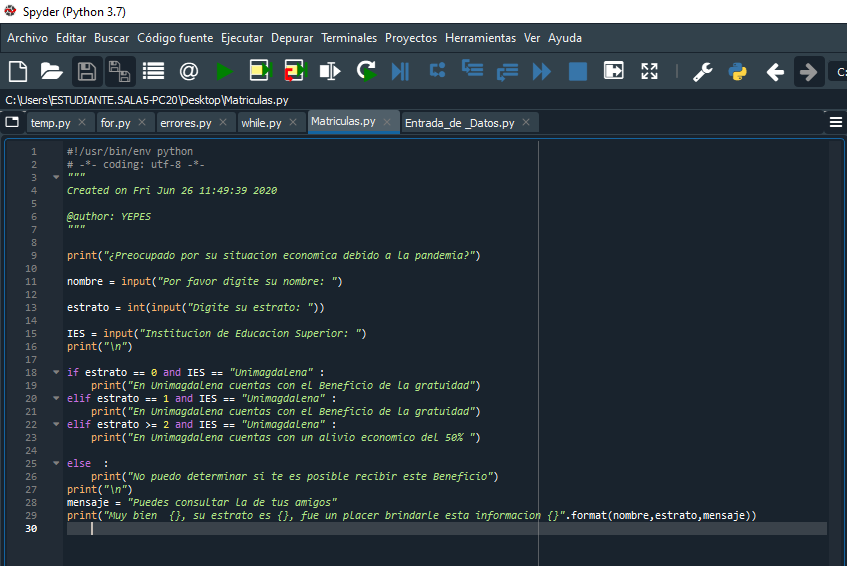Collapse docstring fold at line 3
The image size is (847, 566).
[56, 177]
